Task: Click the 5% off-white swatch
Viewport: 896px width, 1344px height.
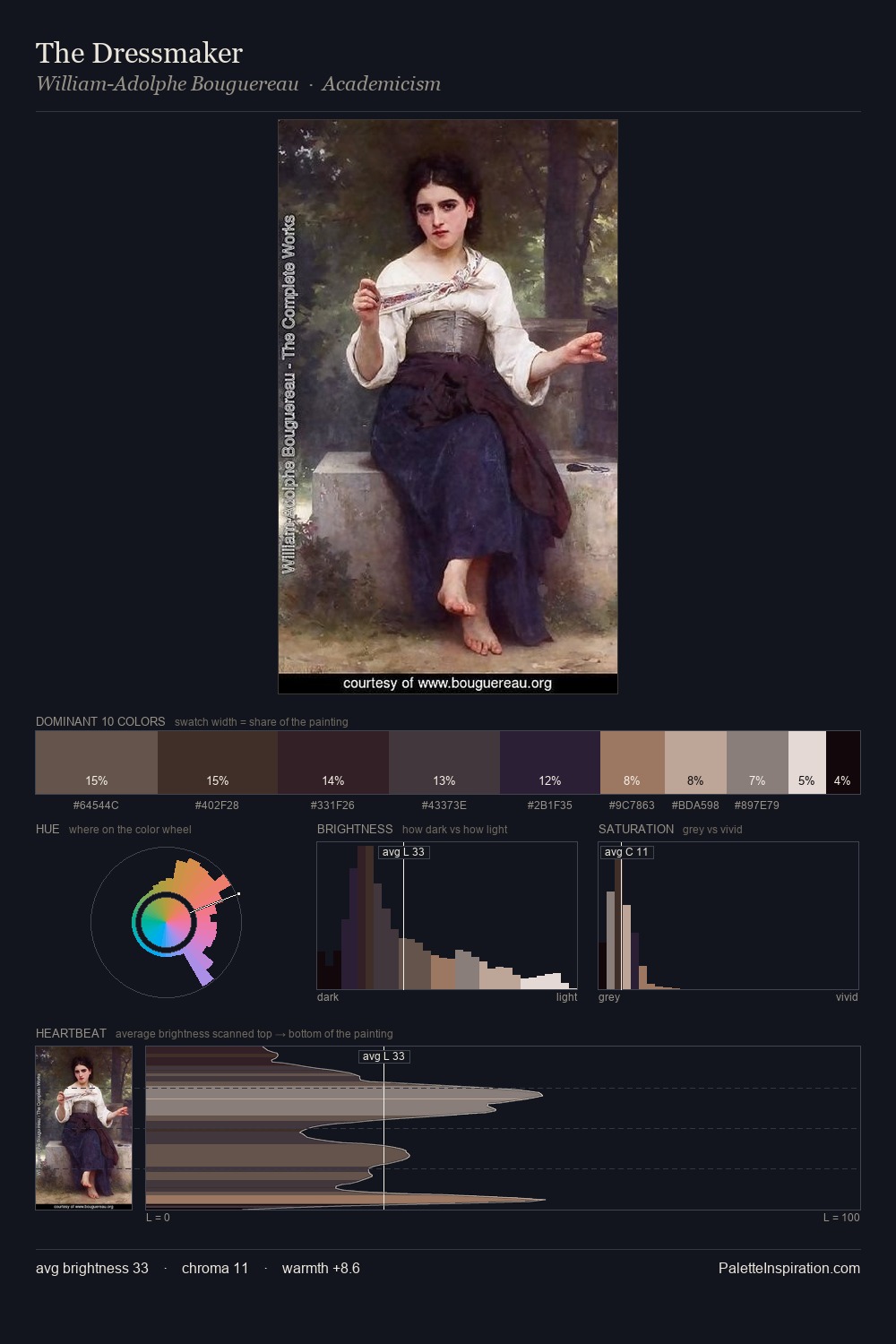Action: 807,762
